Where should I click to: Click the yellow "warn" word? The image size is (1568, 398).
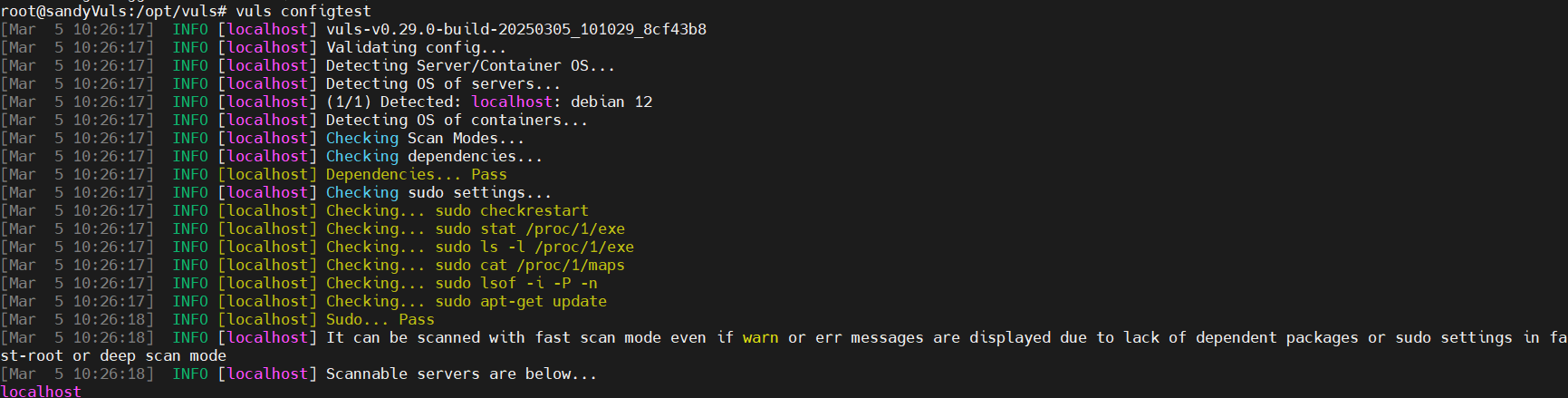click(x=761, y=337)
